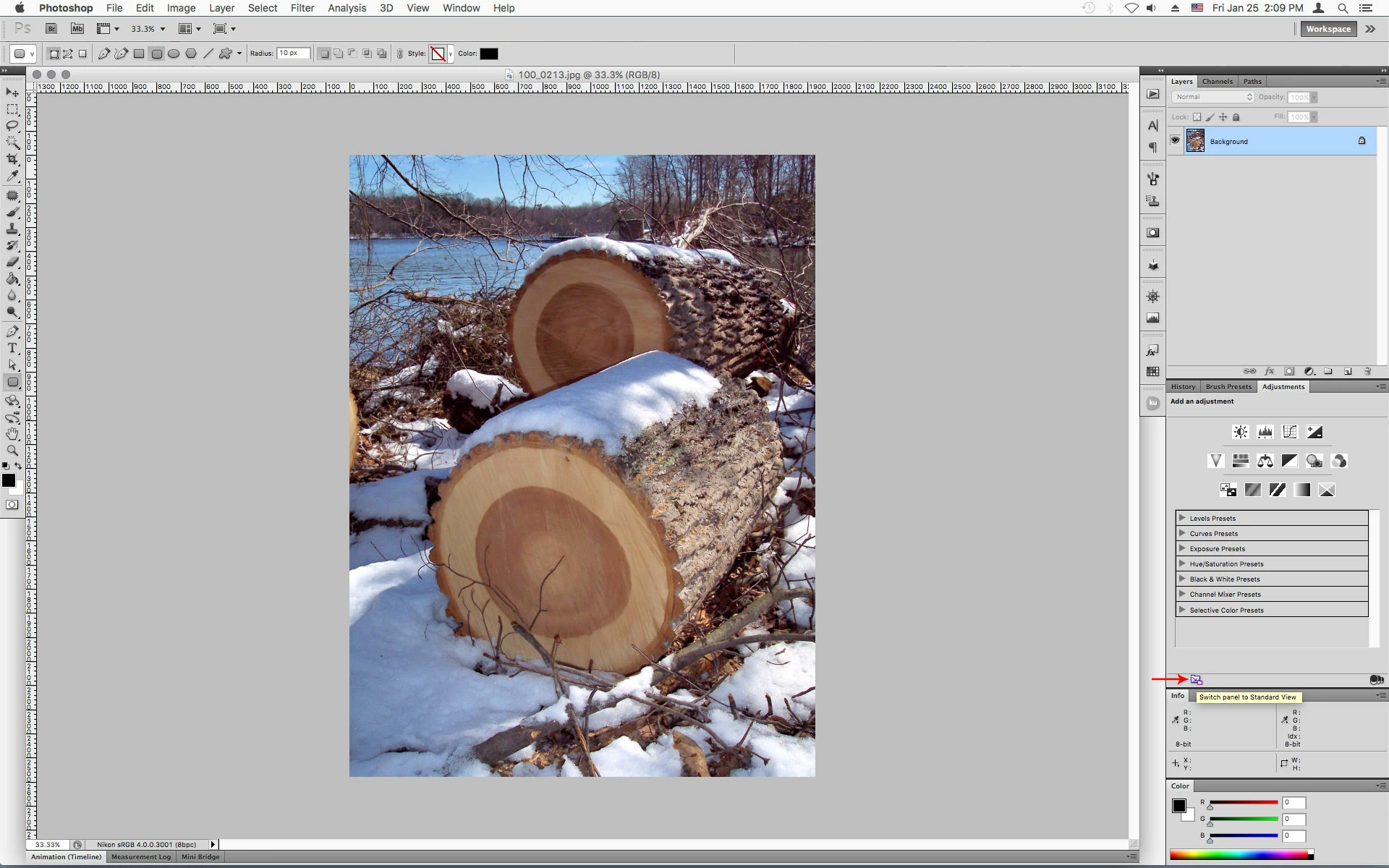Screen dimensions: 1389x868
Task: Expand Hue/Saturation Presets
Action: [x=1182, y=563]
